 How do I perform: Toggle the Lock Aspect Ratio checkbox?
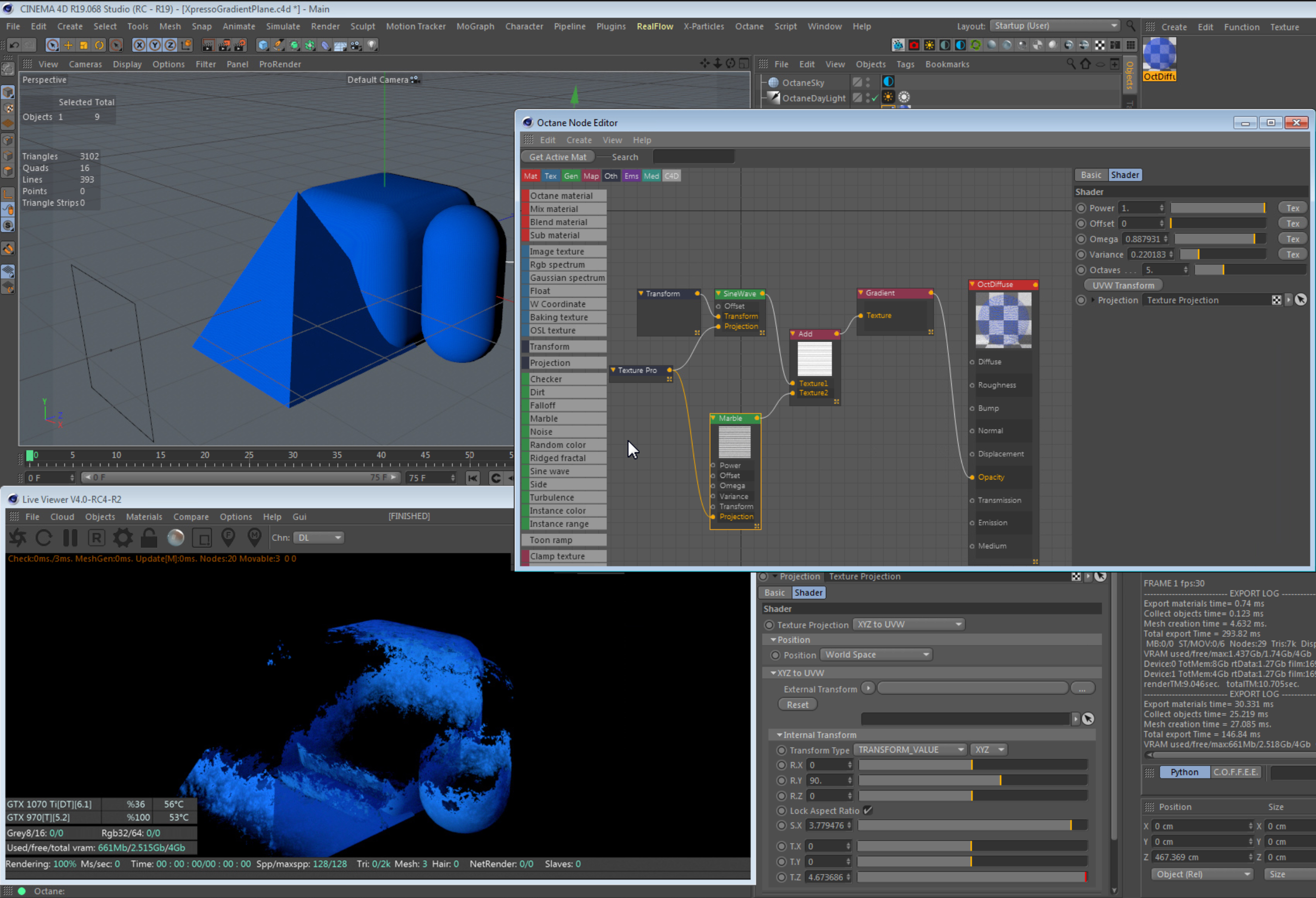868,810
